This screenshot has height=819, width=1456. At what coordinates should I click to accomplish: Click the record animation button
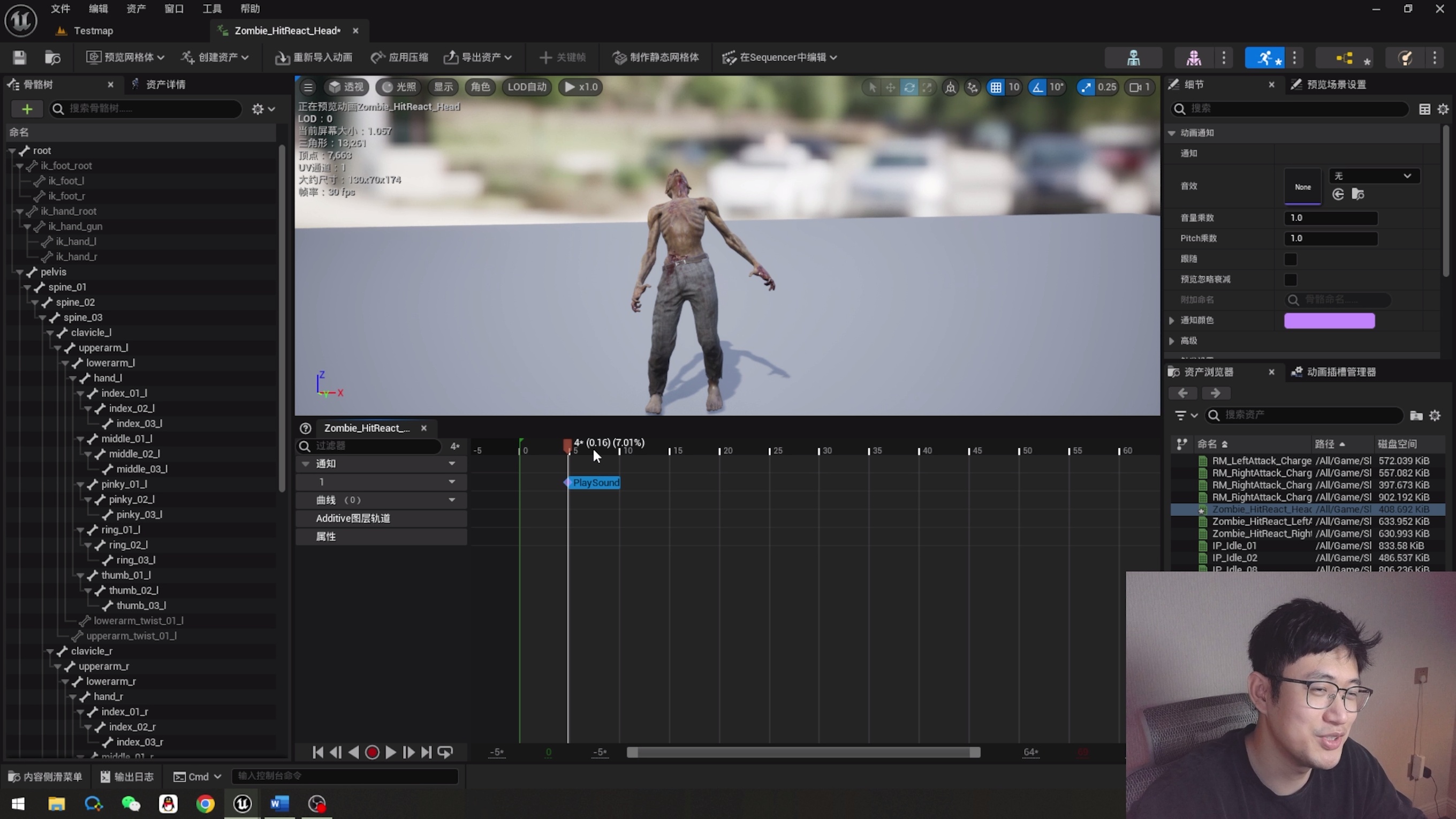(372, 752)
